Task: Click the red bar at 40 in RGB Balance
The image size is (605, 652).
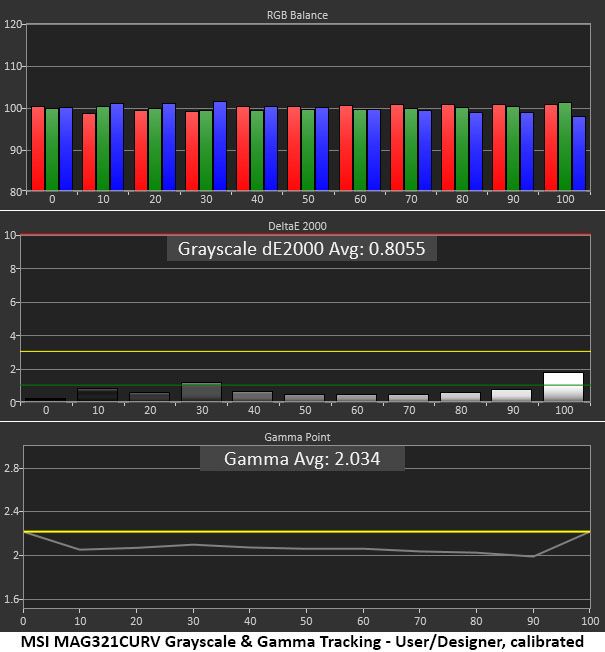Action: pos(243,149)
